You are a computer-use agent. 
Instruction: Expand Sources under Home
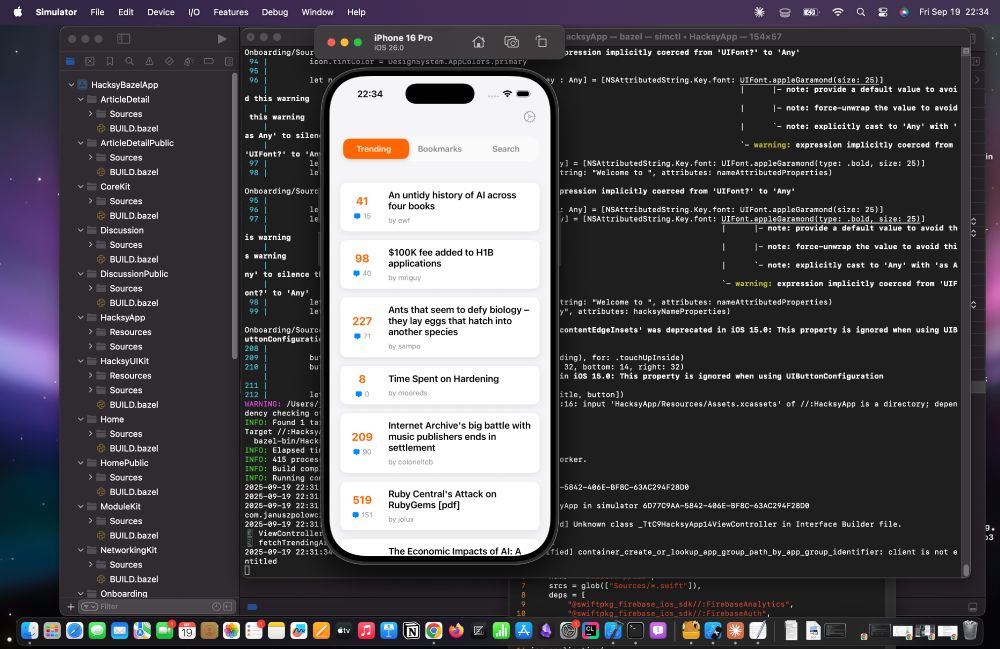click(x=90, y=434)
